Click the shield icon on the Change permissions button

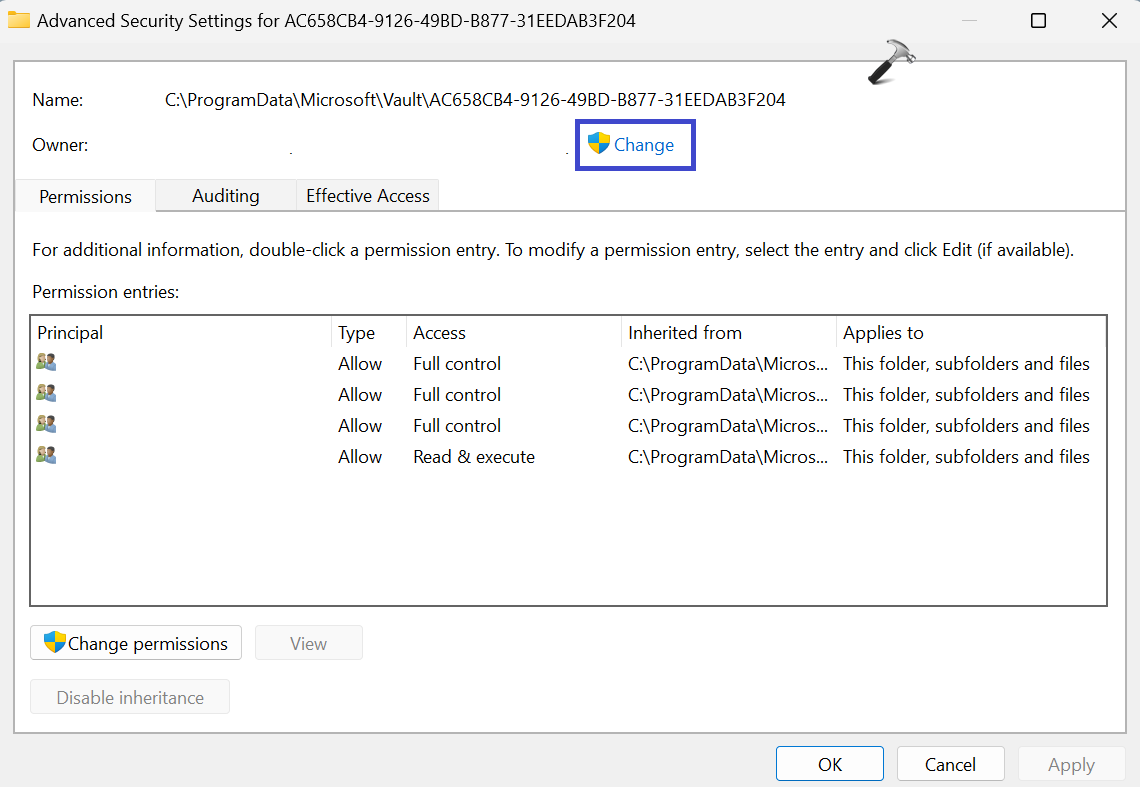click(x=55, y=643)
